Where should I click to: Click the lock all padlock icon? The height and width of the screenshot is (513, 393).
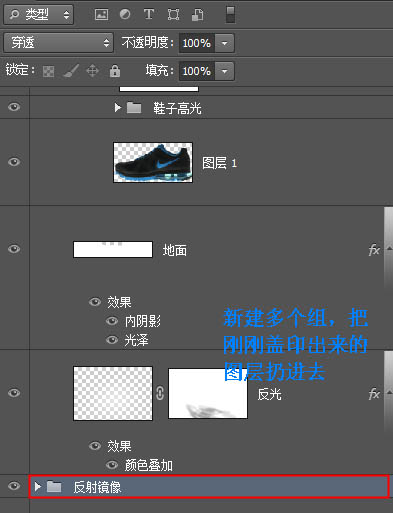pos(115,70)
